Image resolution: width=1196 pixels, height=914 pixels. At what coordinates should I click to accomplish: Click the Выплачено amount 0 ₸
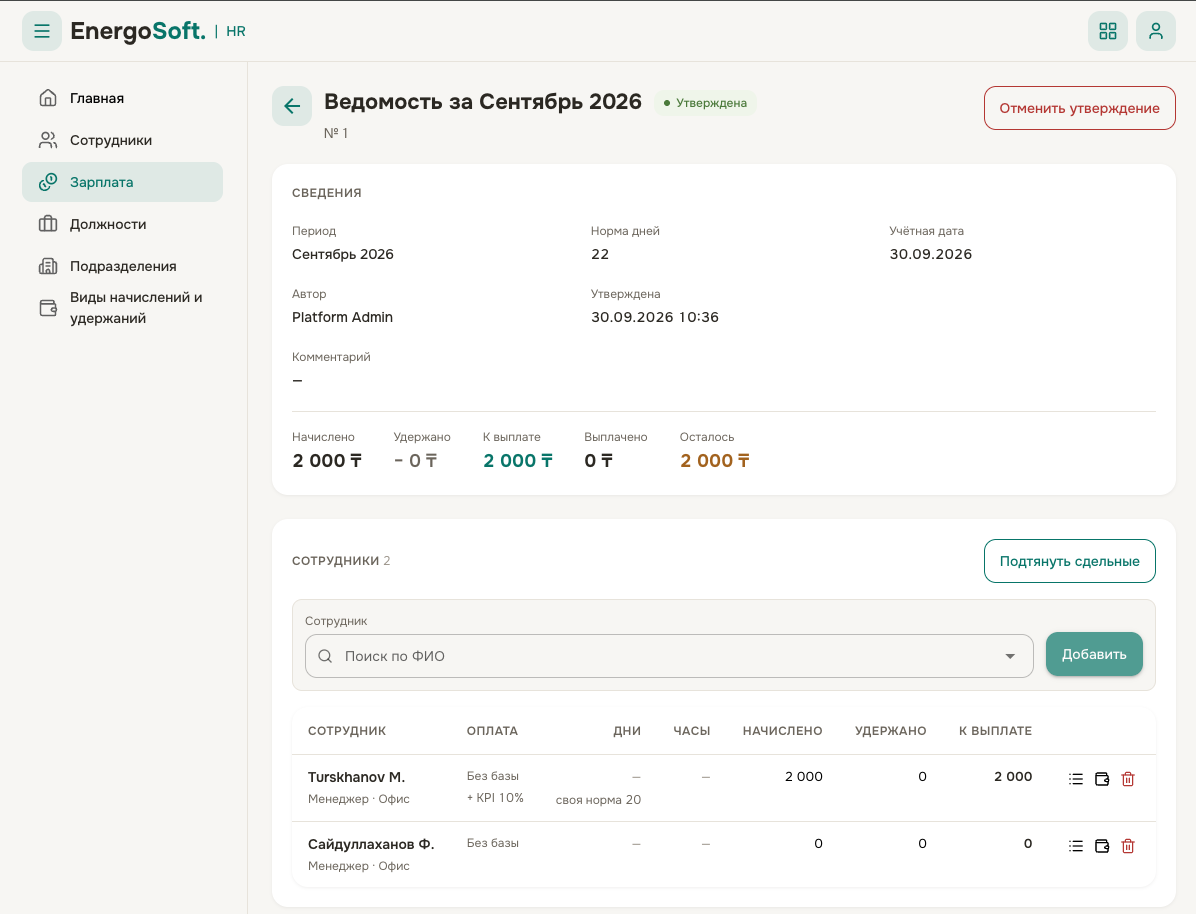click(x=599, y=461)
